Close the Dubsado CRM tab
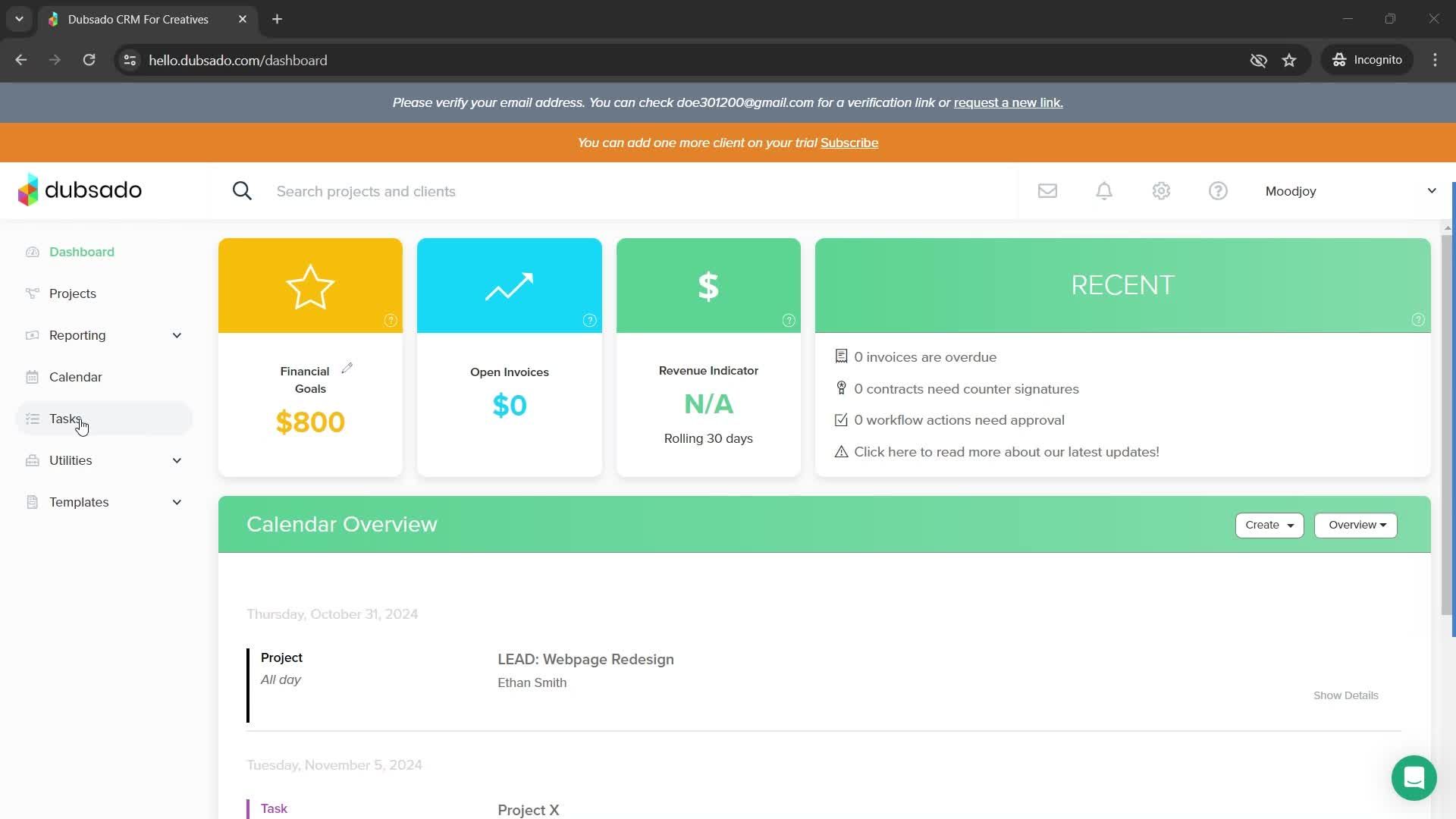This screenshot has width=1456, height=819. 243,19
